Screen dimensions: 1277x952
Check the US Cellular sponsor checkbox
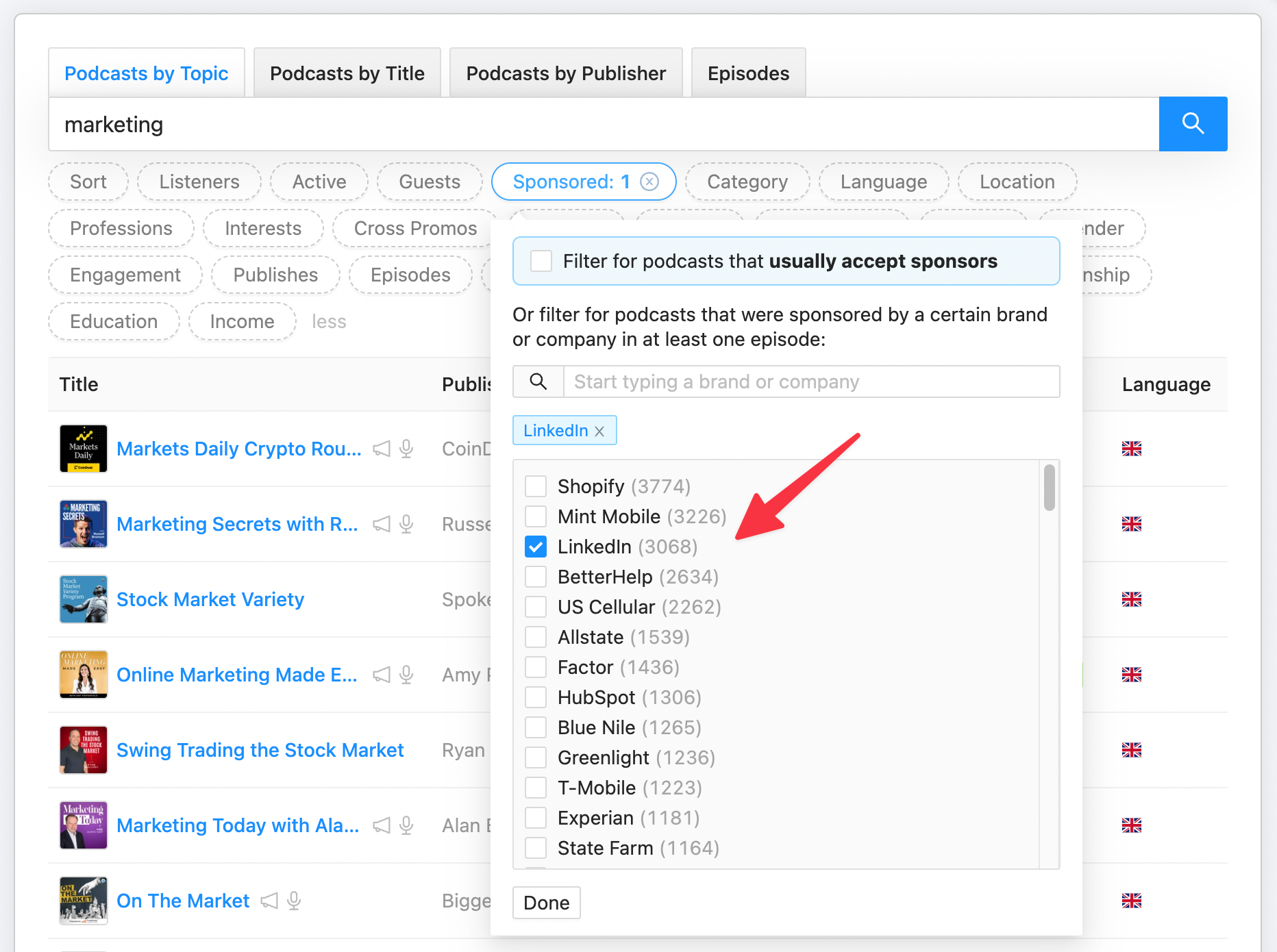click(x=536, y=607)
